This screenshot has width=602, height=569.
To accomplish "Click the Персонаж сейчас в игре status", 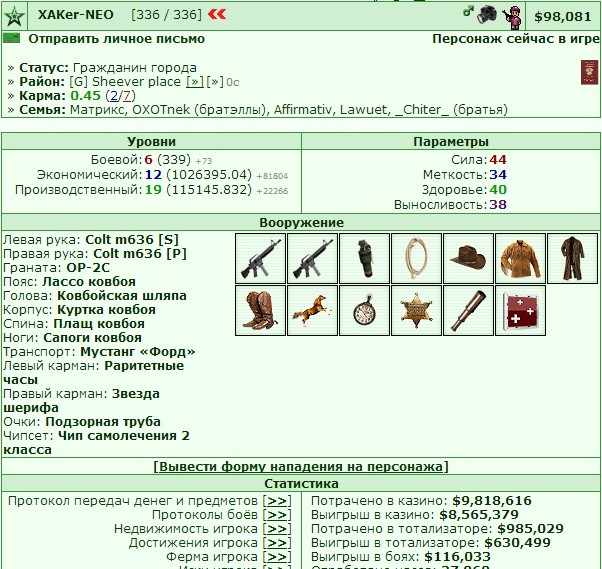I will [x=516, y=39].
